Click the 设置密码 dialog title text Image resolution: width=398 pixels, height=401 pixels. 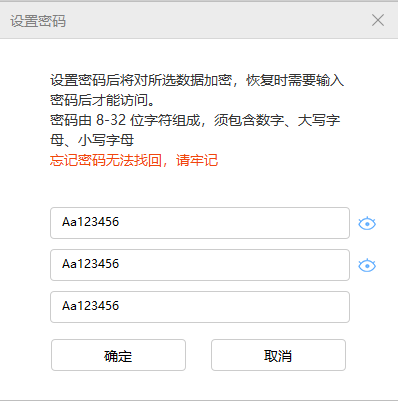[x=38, y=21]
